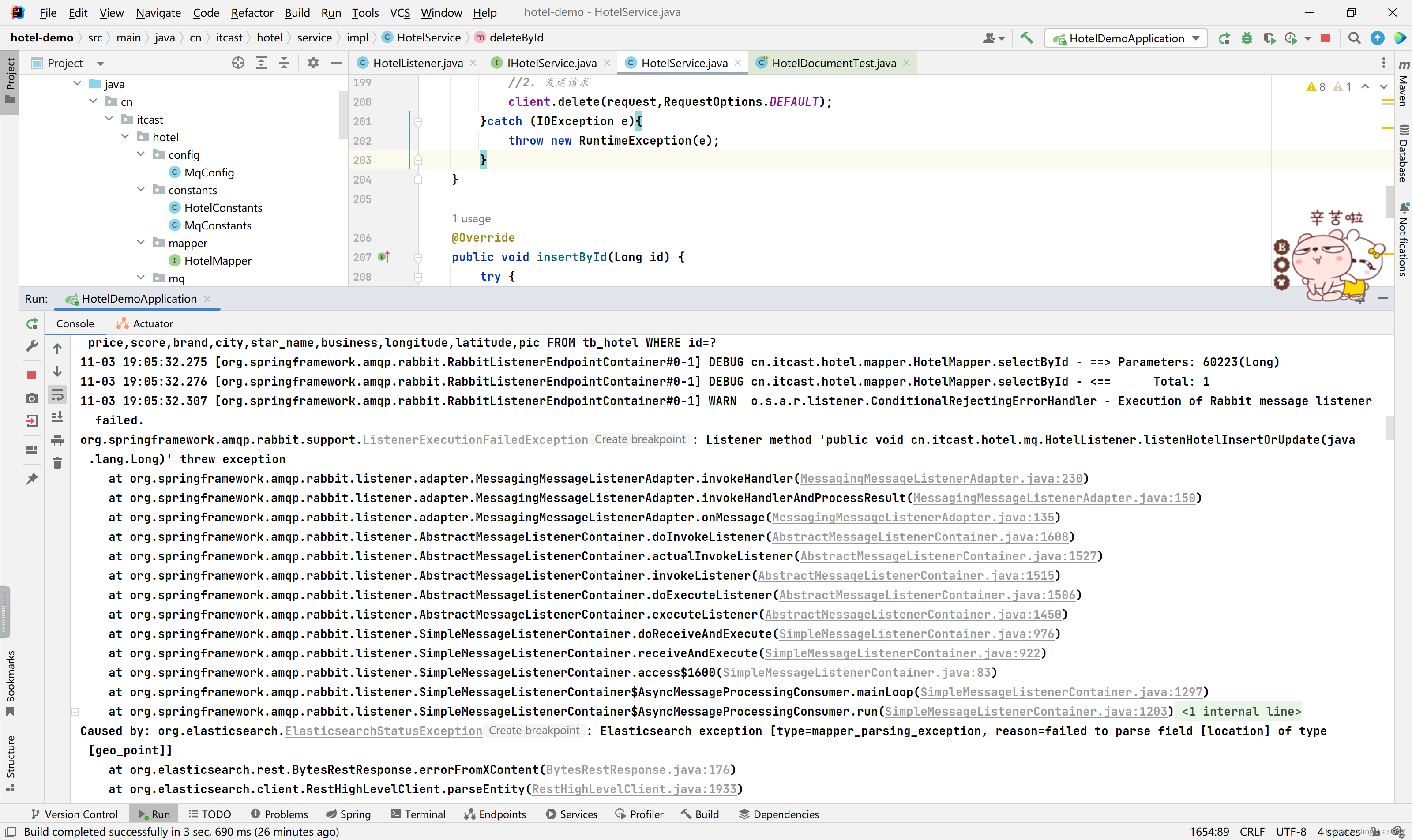Viewport: 1412px width, 840px height.
Task: Open Project panel gear options
Action: (x=313, y=63)
